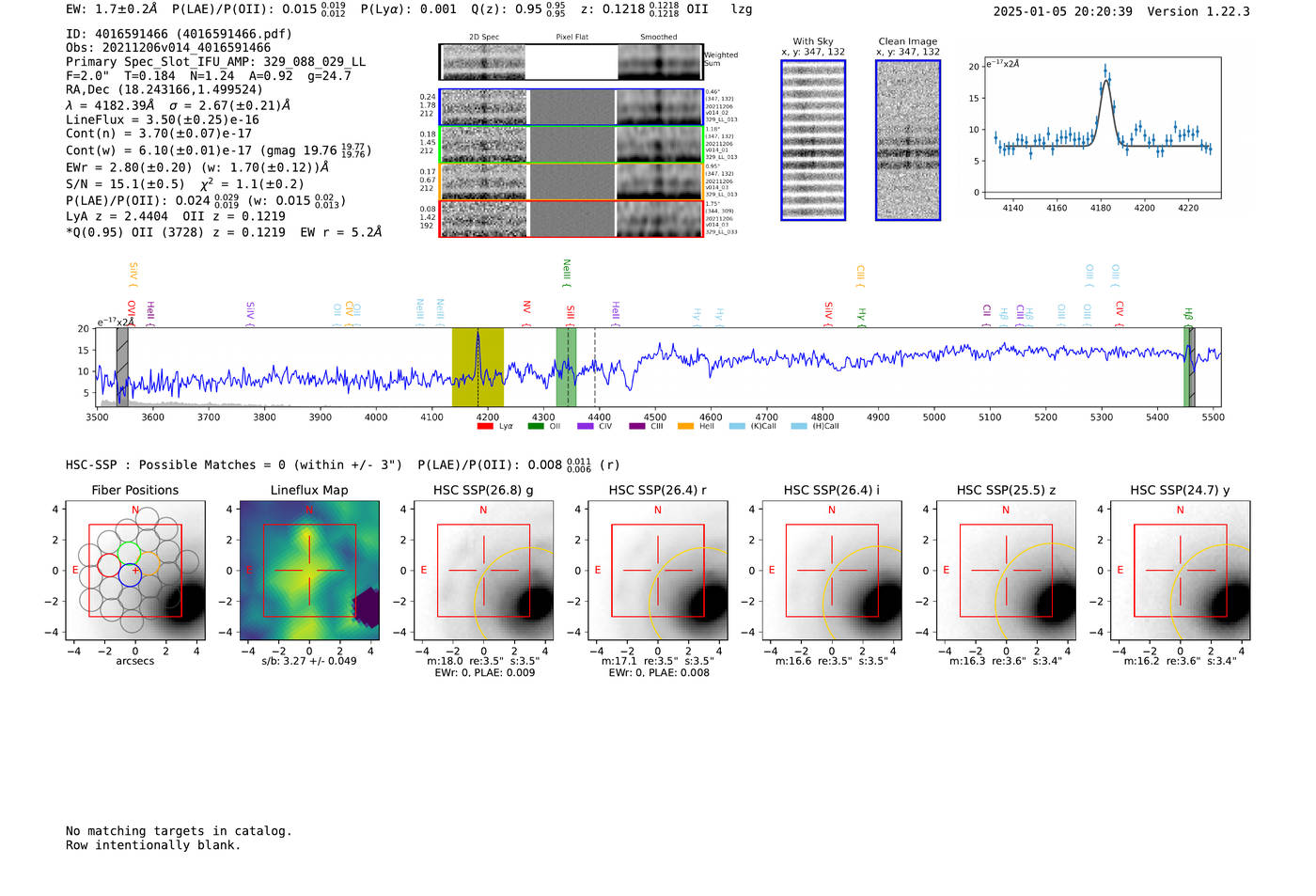Click the Gaussian emission line fit plot
This screenshot has height=896, width=1316.
pos(1102,128)
